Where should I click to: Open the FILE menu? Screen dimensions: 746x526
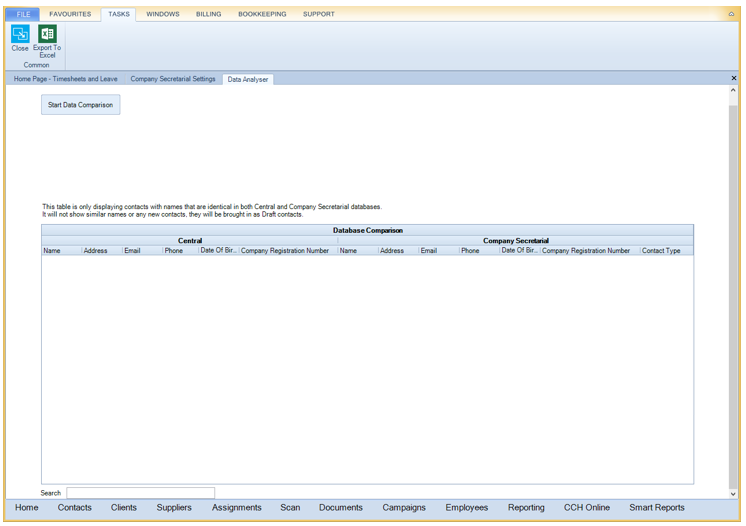tap(23, 14)
